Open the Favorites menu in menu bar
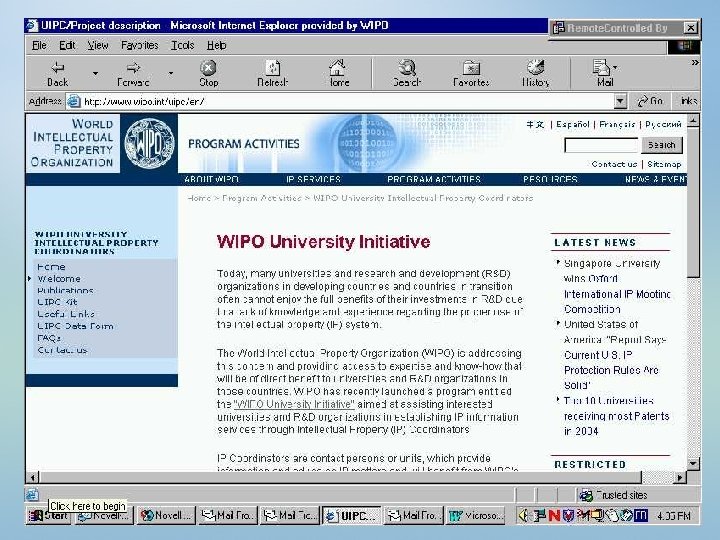Image resolution: width=720 pixels, height=540 pixels. (140, 45)
